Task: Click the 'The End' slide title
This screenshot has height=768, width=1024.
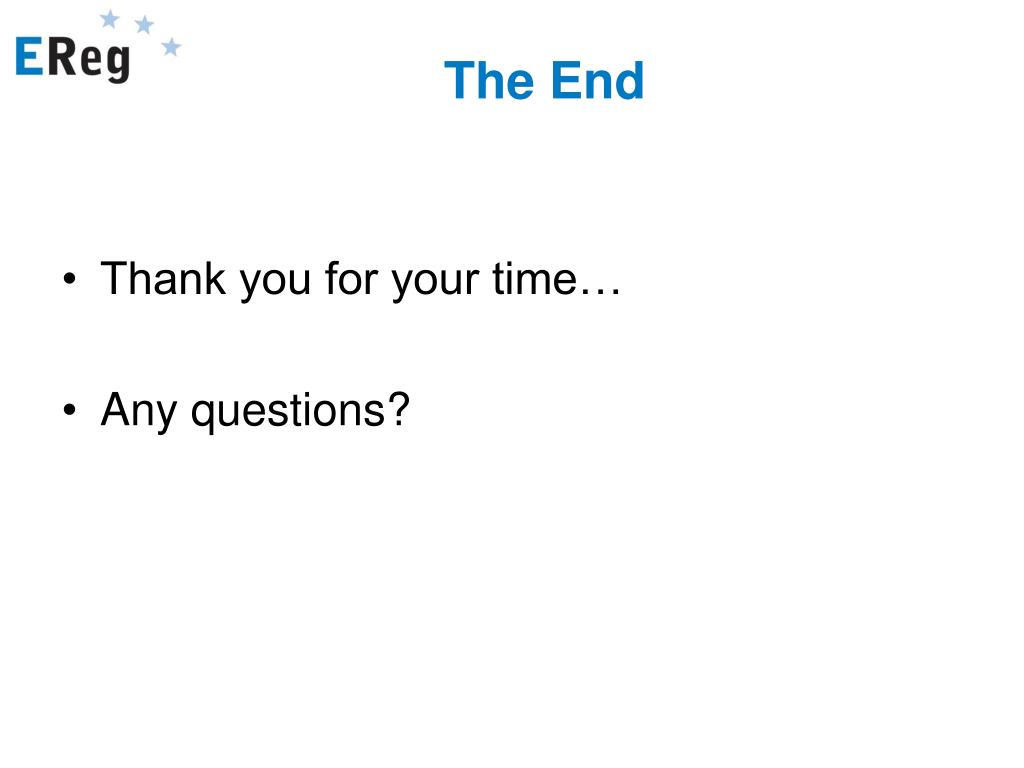Action: pyautogui.click(x=544, y=80)
